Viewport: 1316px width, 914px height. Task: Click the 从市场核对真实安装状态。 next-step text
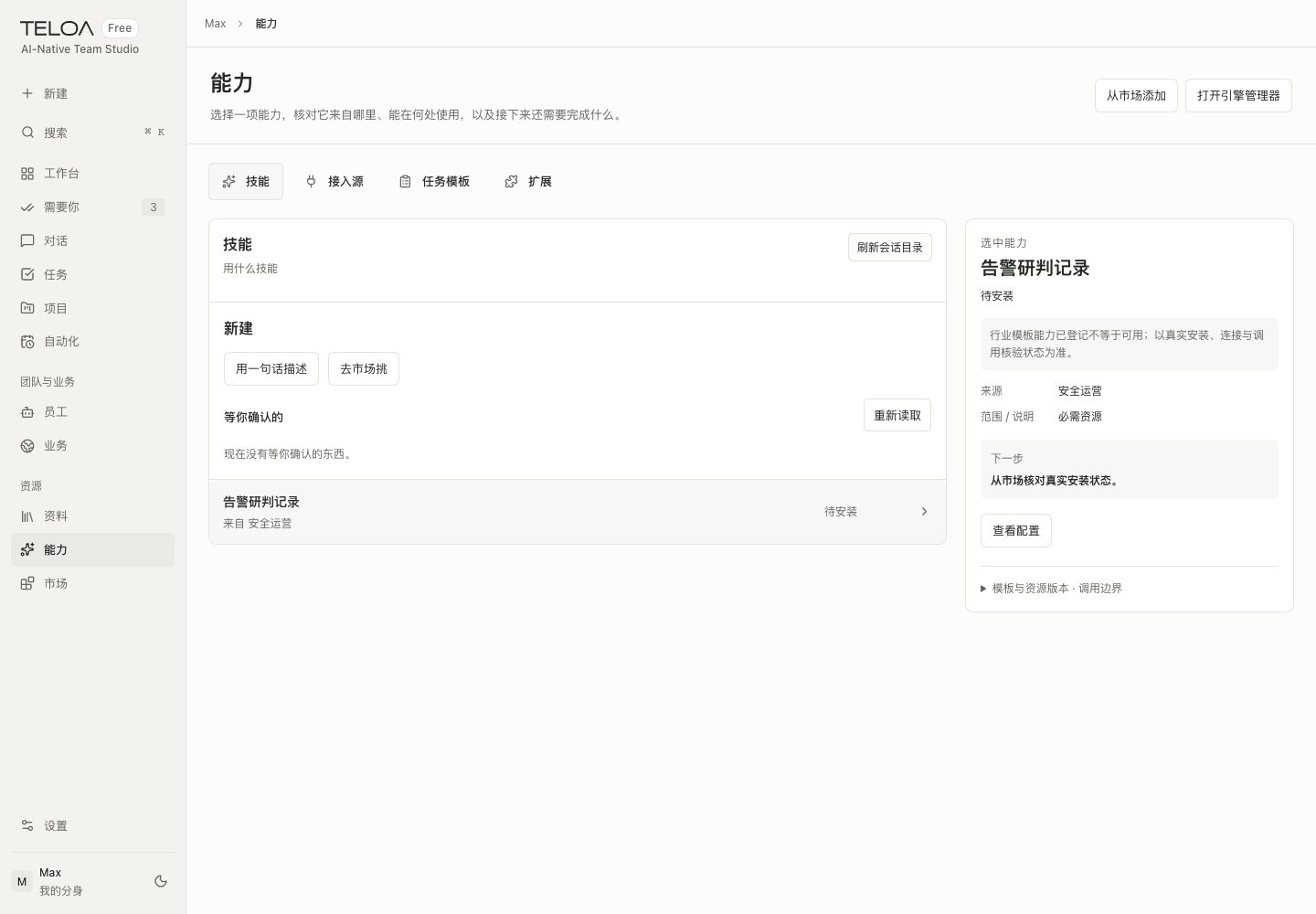pyautogui.click(x=1056, y=481)
